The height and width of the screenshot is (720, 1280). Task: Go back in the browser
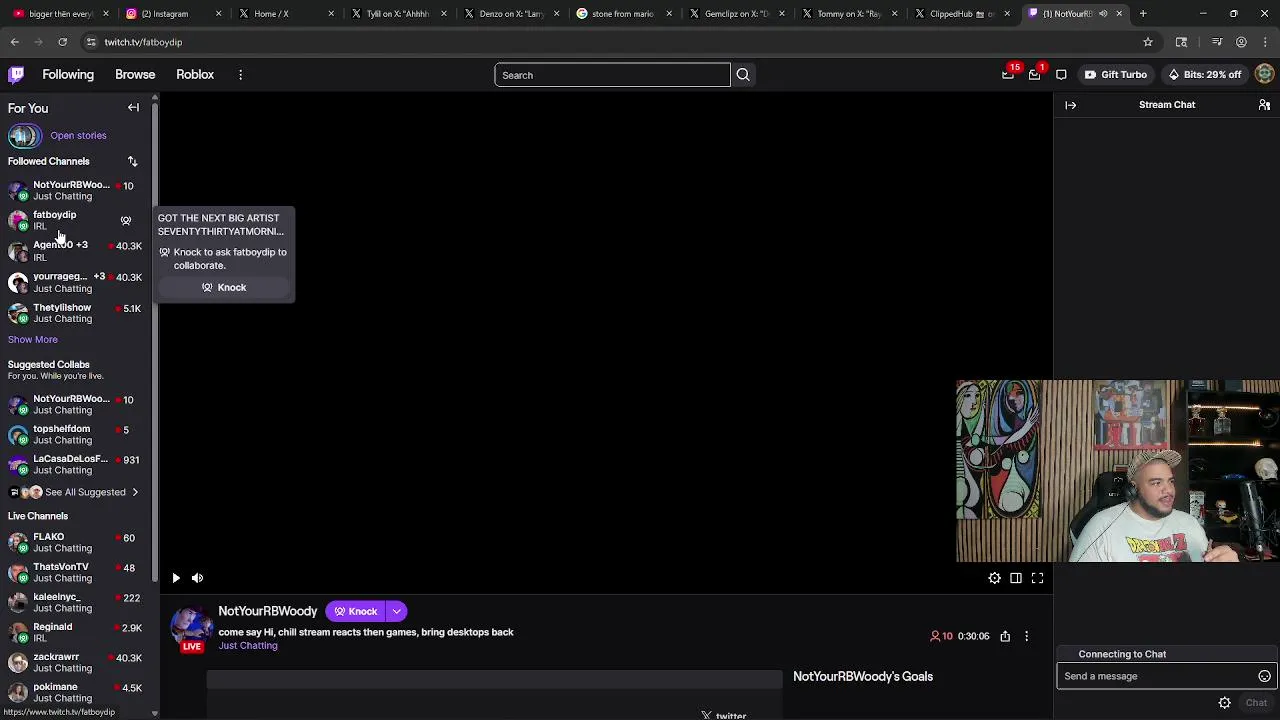(x=15, y=42)
